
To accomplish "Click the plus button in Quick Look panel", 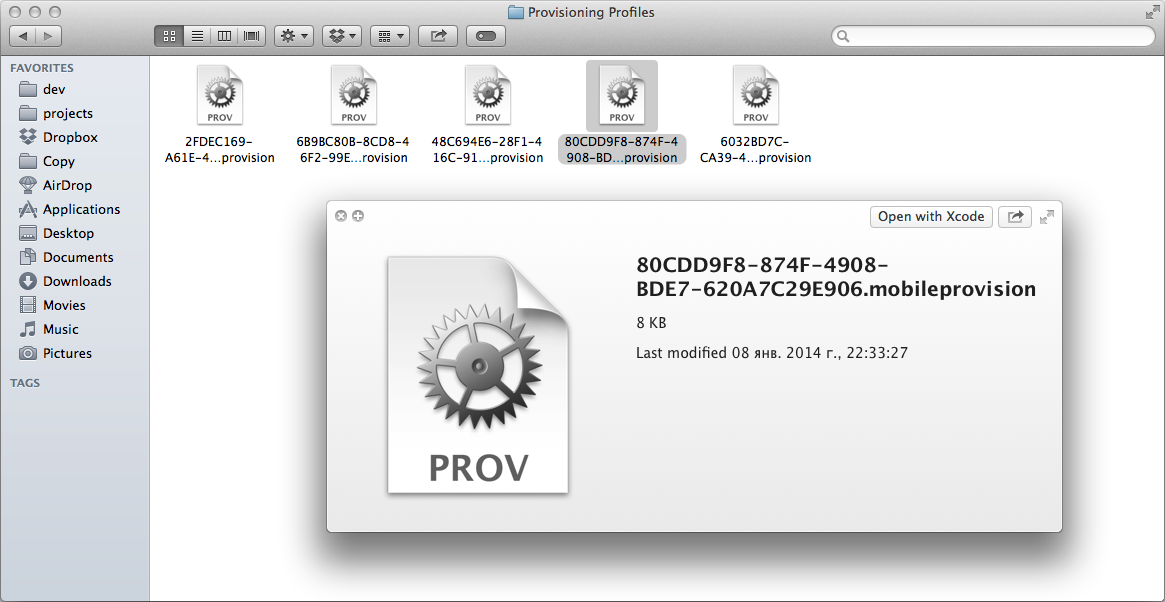I will pyautogui.click(x=358, y=216).
